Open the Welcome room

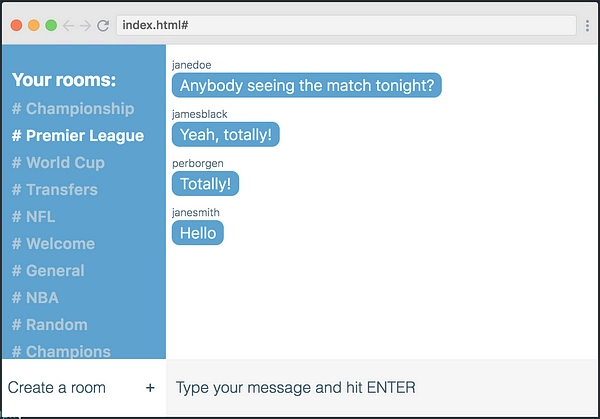pos(53,244)
